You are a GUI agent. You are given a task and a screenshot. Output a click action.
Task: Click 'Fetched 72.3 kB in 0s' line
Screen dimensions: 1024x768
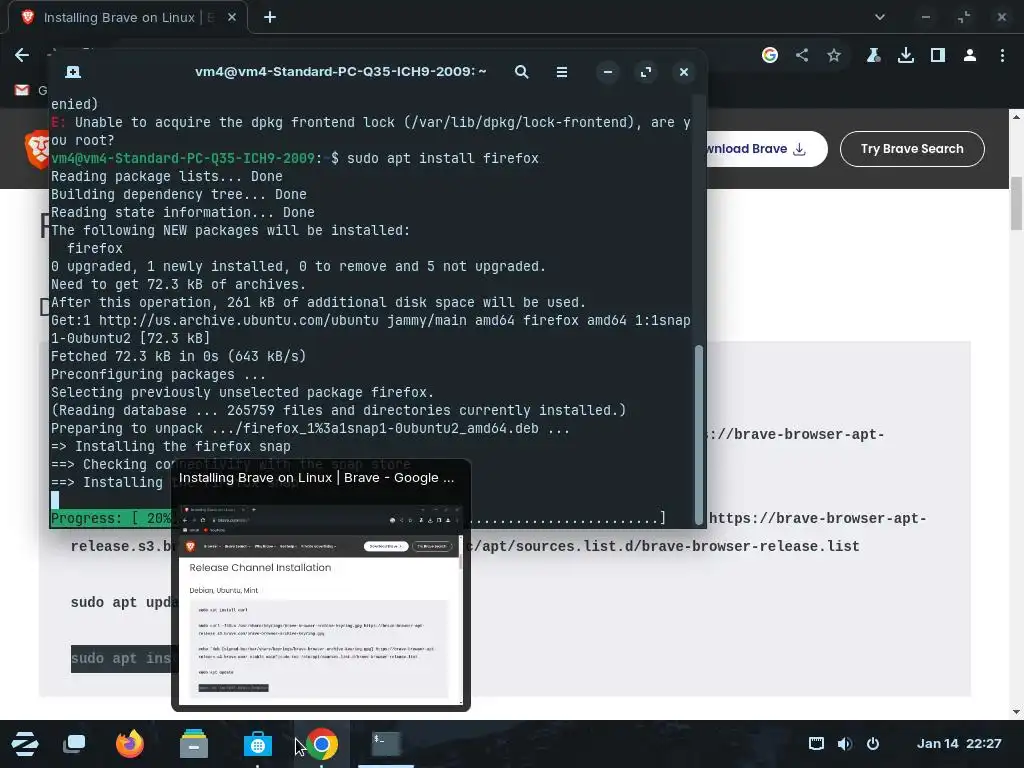[178, 357]
